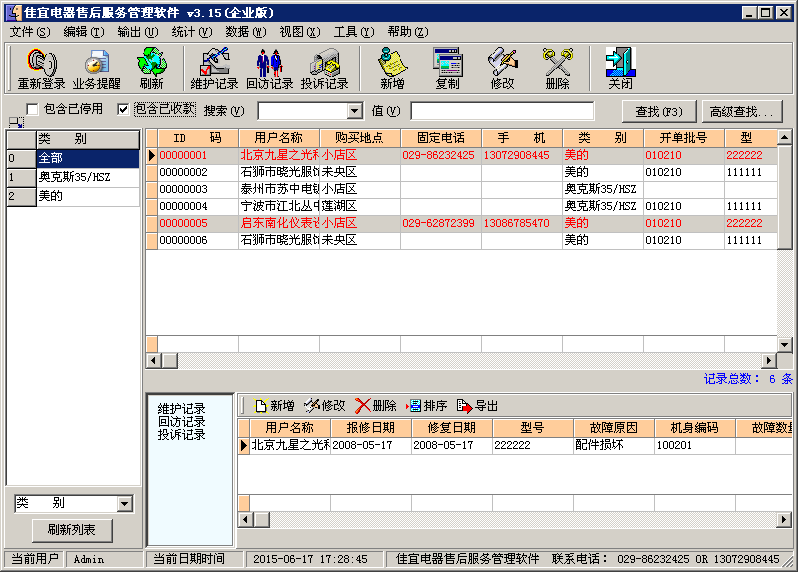Click the 刷新列表 button

[x=72, y=530]
